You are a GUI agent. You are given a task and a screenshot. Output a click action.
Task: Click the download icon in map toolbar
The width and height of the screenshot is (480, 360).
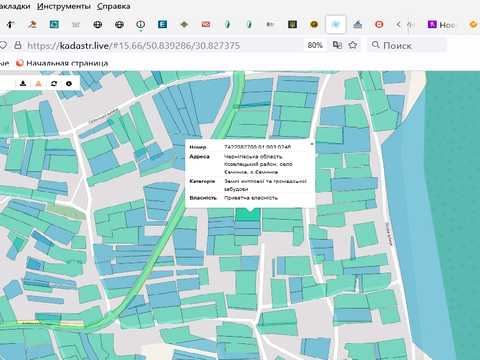pos(23,84)
